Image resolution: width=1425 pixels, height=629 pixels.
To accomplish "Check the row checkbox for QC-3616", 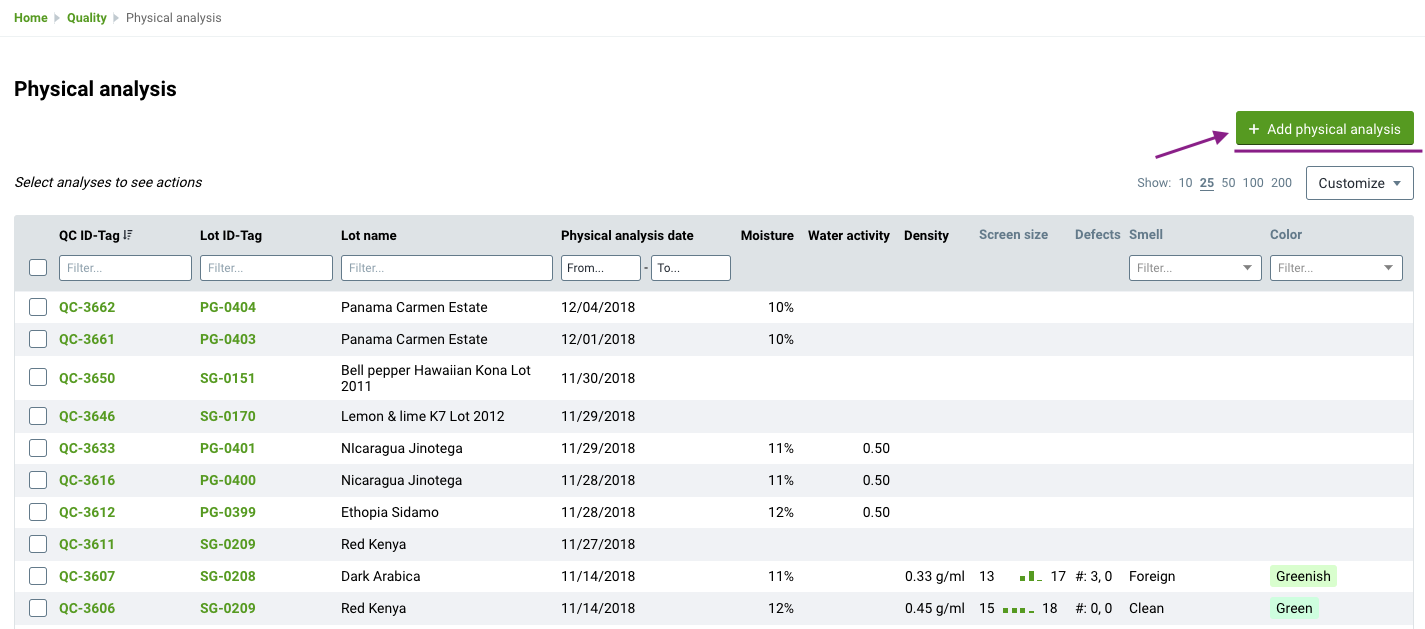I will [x=38, y=480].
